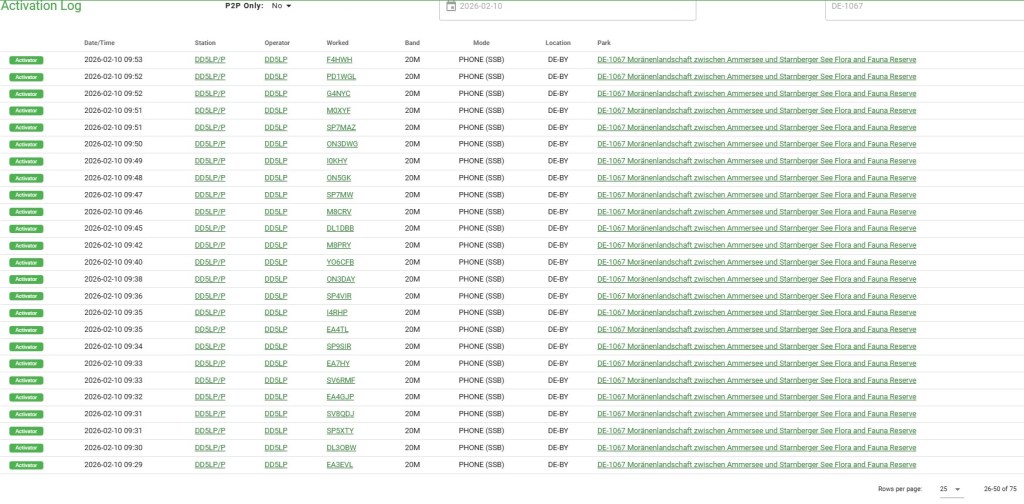Click the Activator badge in the F4HWH row

coord(26,60)
